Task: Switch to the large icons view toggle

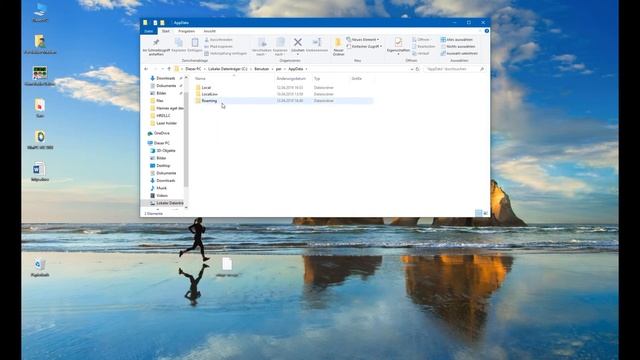Action: pos(486,213)
